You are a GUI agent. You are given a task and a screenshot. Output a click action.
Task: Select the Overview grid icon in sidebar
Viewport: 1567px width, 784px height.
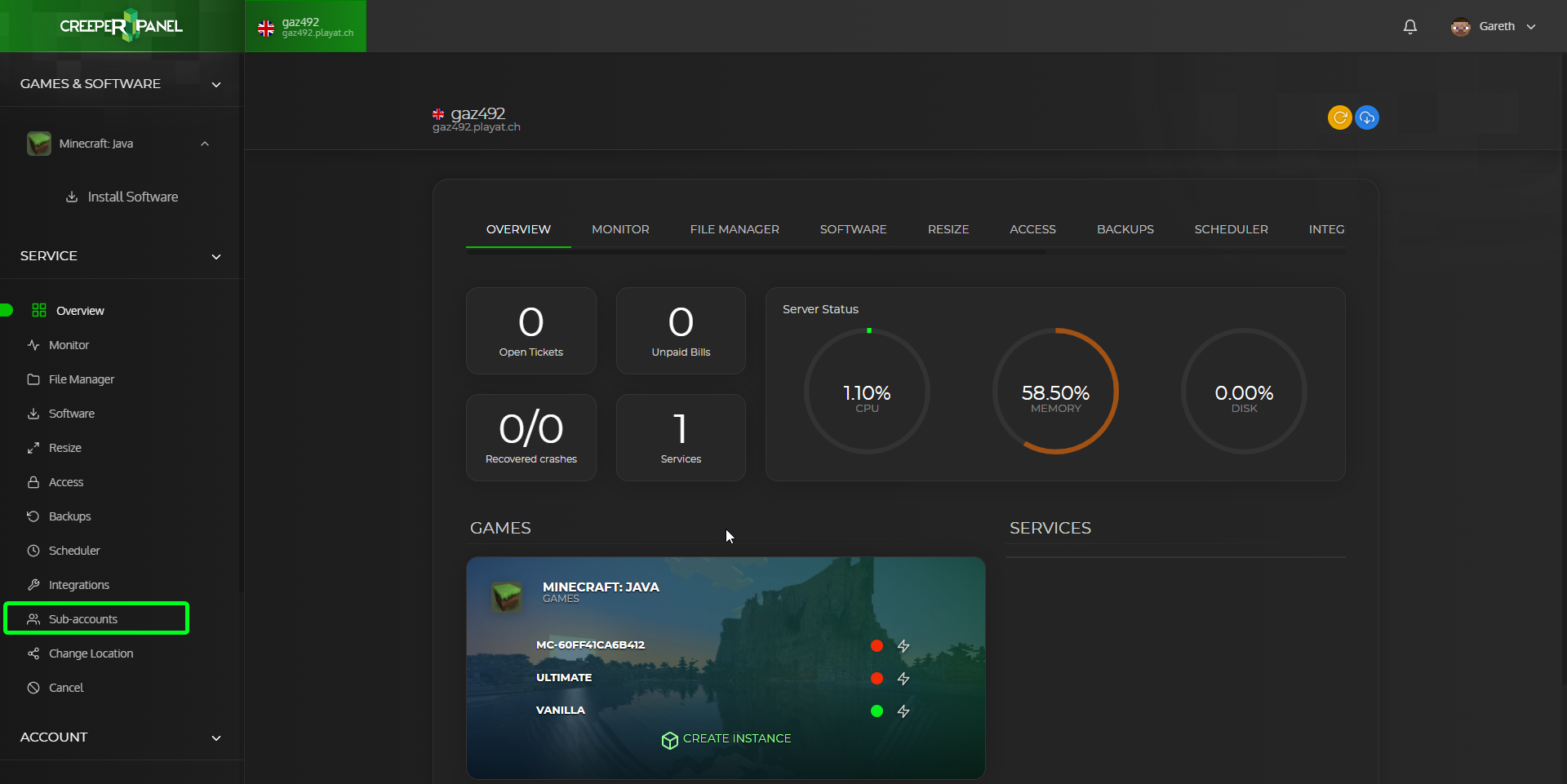(x=38, y=310)
